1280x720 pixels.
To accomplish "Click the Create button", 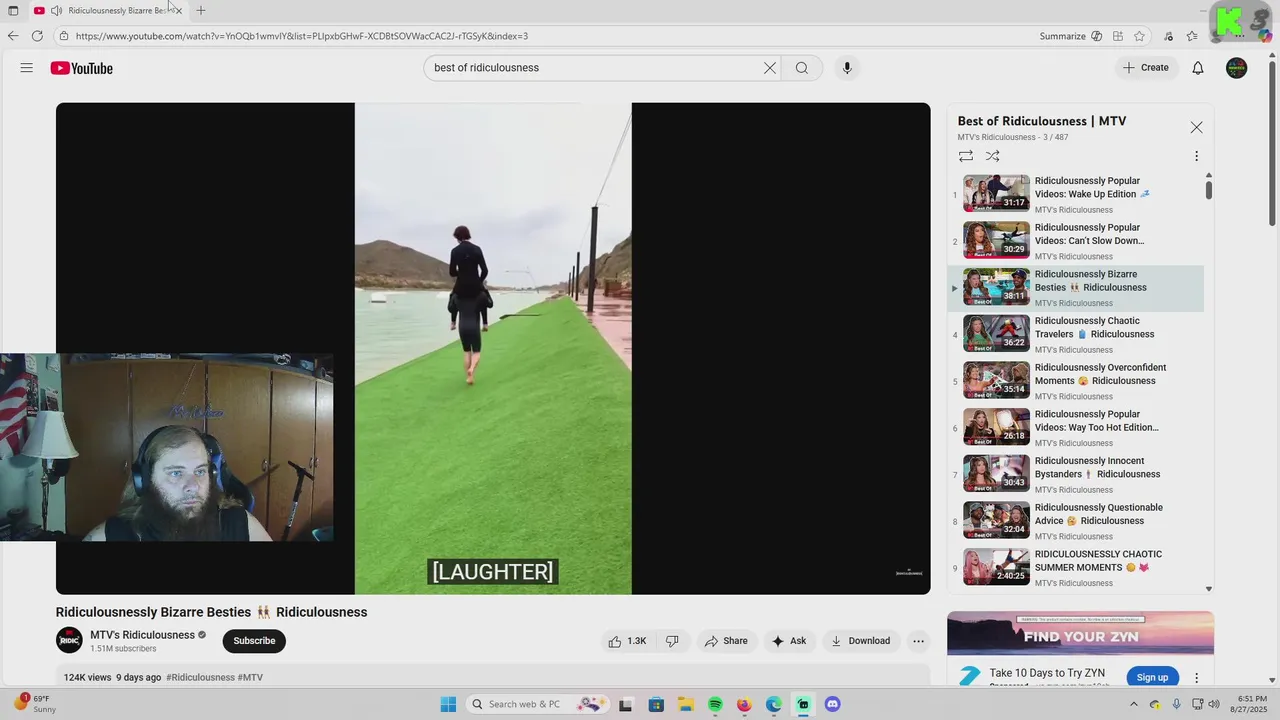I will (1145, 68).
